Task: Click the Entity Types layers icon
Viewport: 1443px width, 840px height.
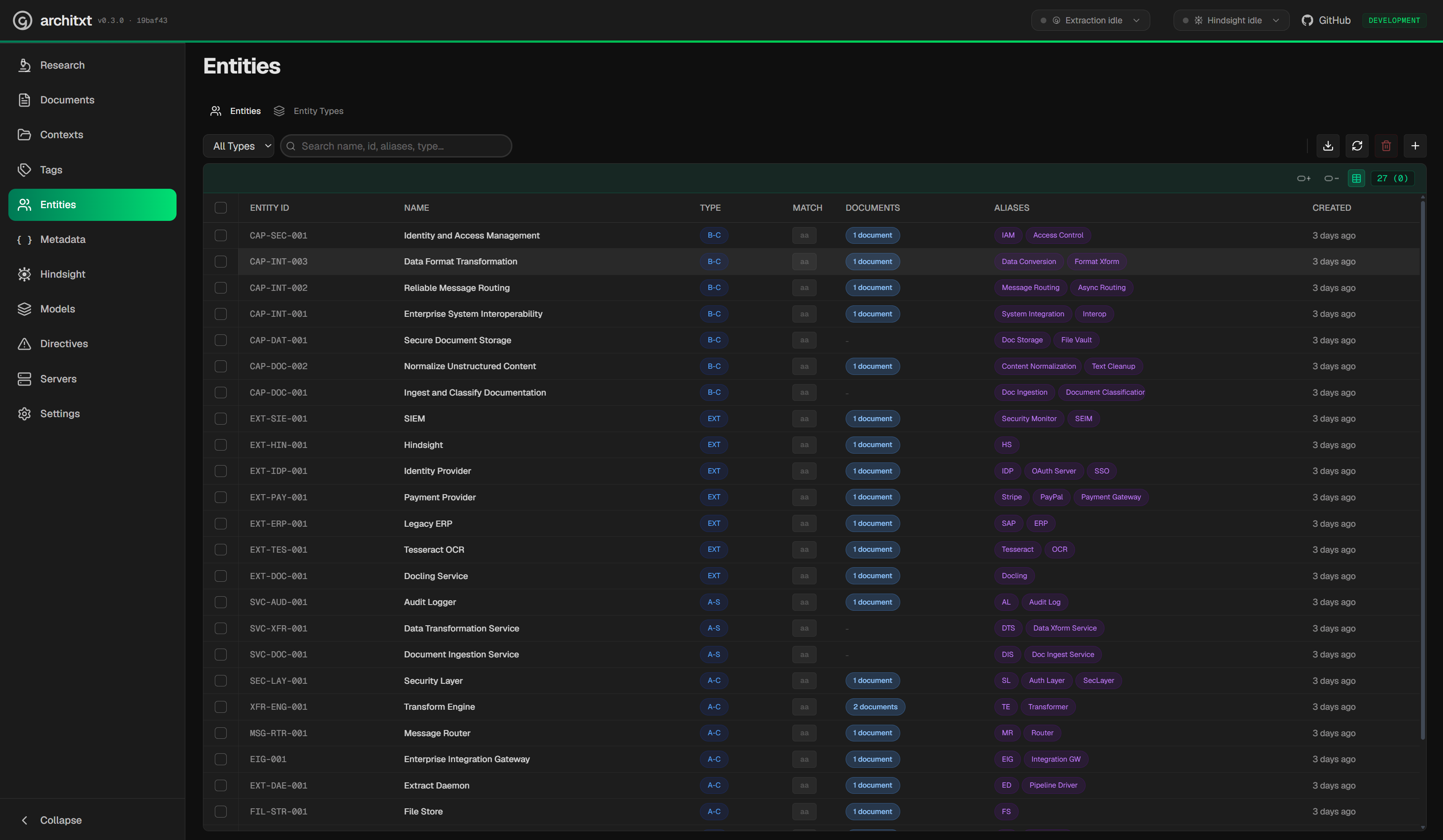Action: click(279, 111)
